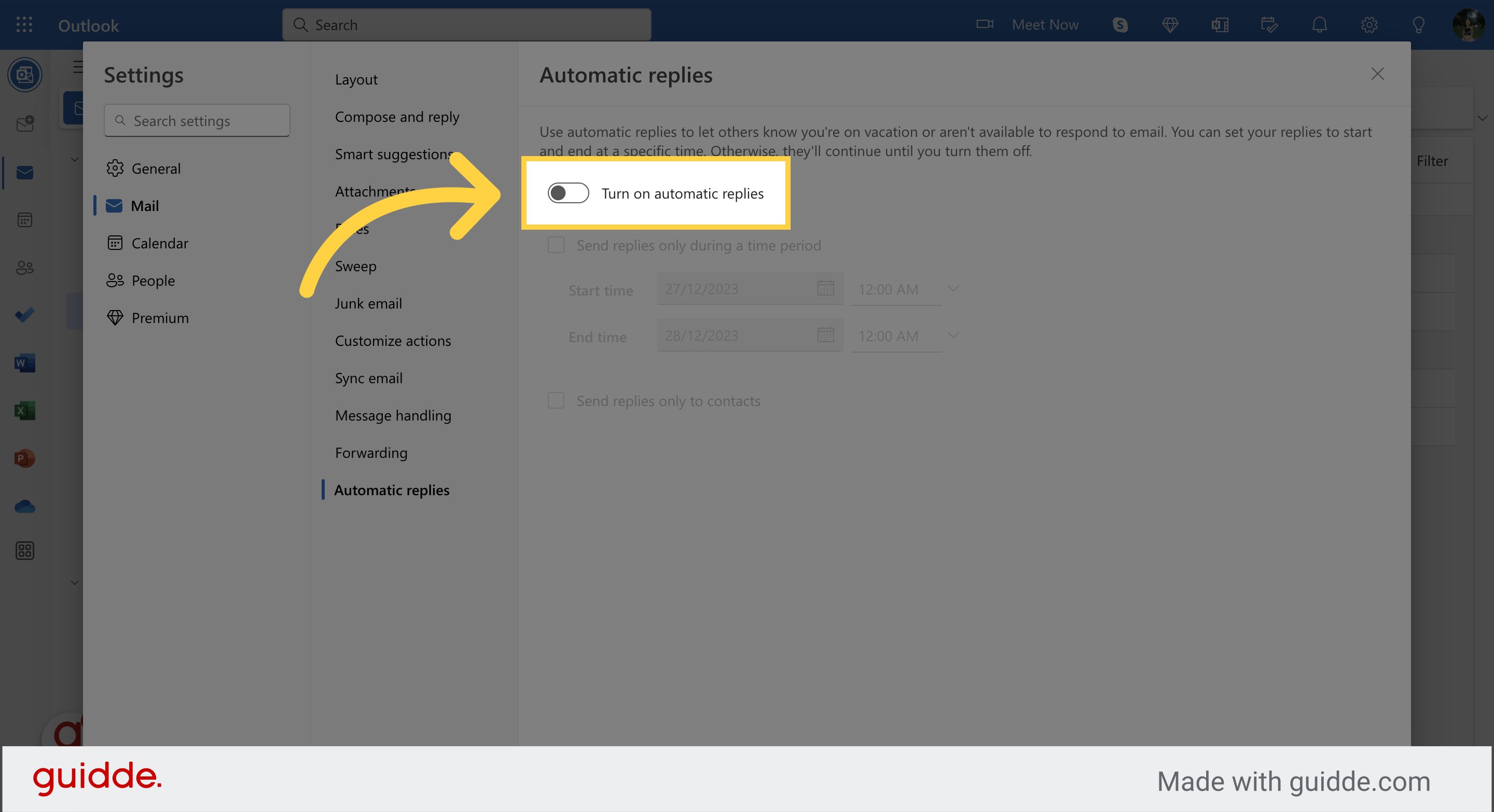Open the Tips lightbulb icon
The image size is (1494, 812).
tap(1419, 25)
